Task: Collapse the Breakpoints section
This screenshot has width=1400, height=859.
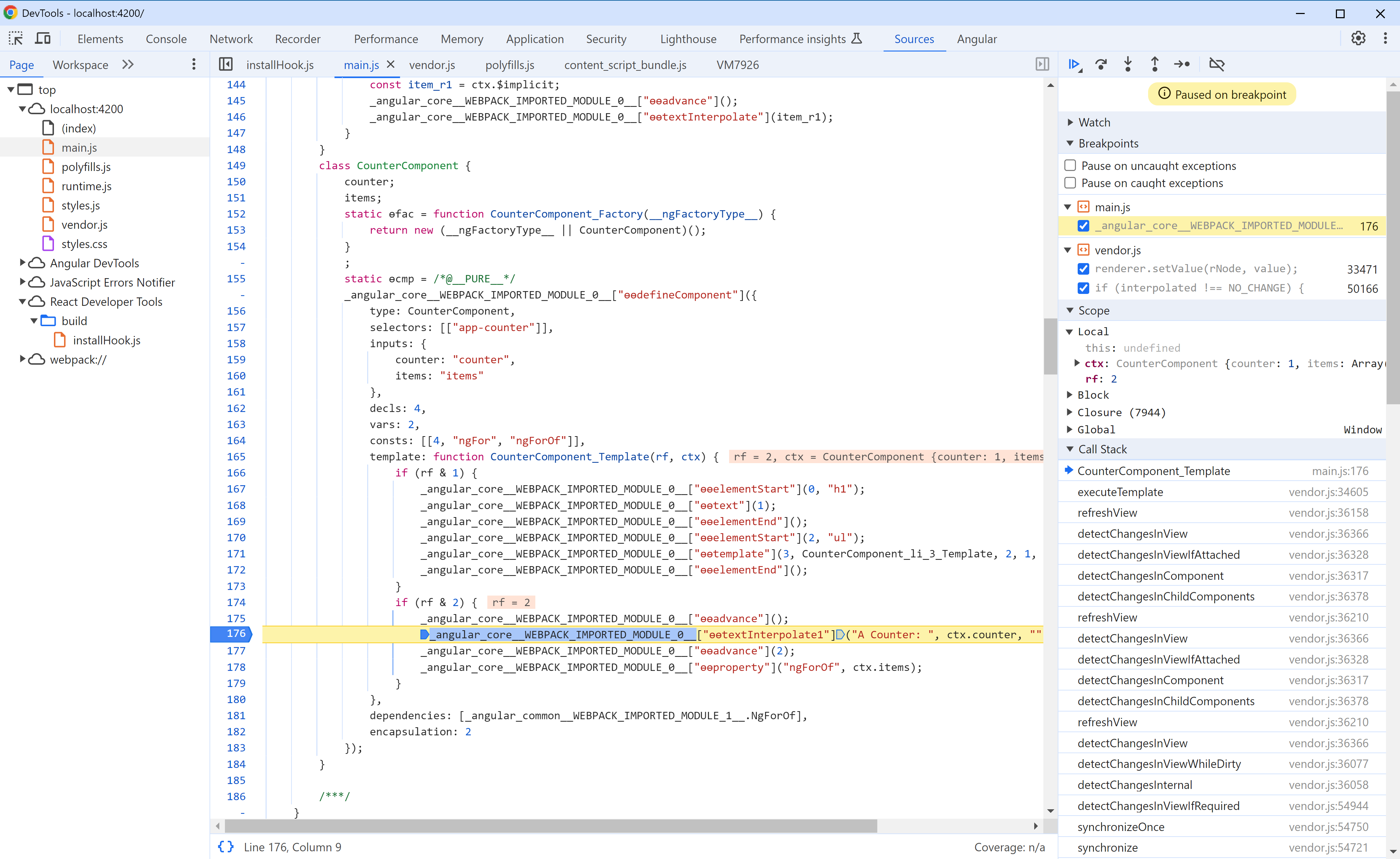Action: pyautogui.click(x=1070, y=143)
